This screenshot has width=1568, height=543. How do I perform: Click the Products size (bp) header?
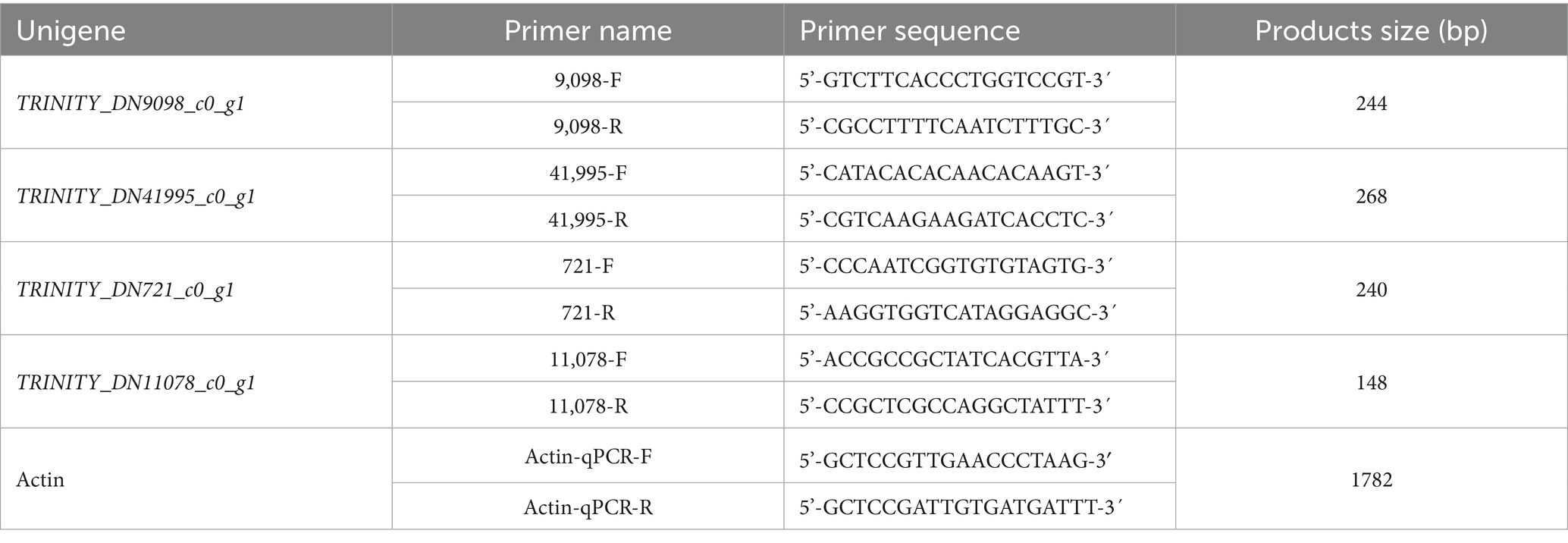click(x=1371, y=30)
